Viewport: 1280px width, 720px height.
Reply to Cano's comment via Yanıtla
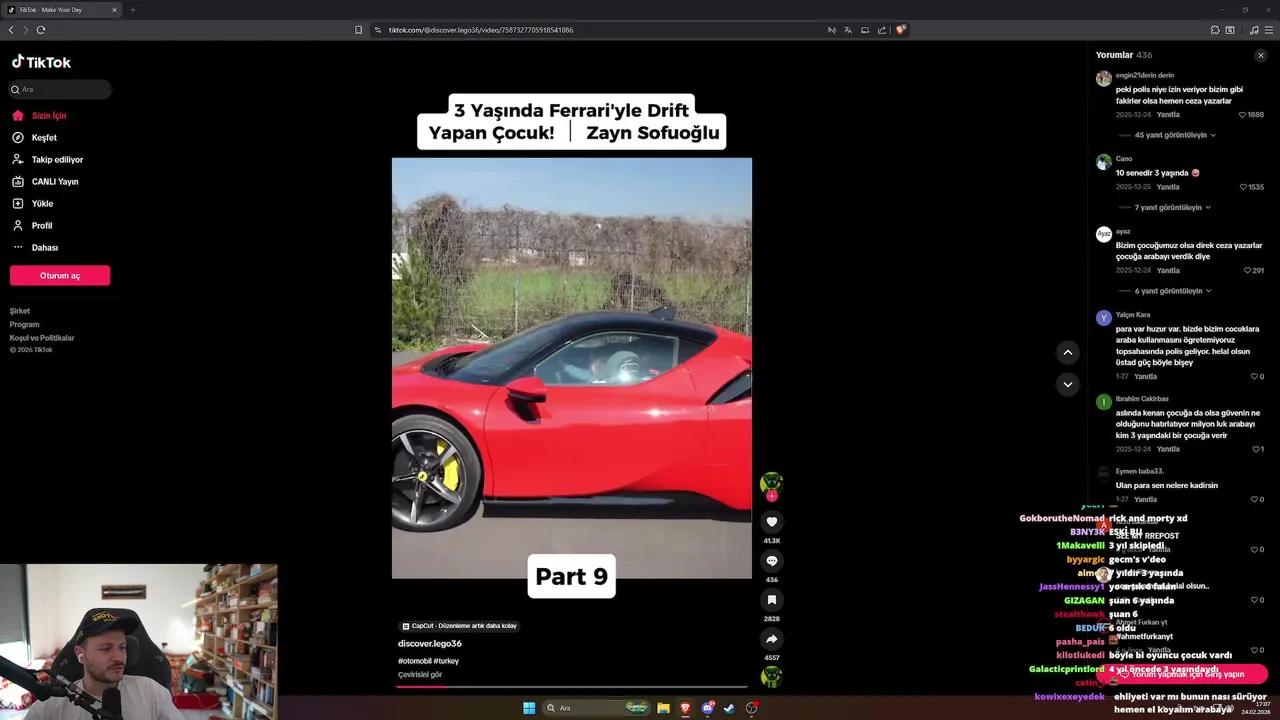[1168, 187]
